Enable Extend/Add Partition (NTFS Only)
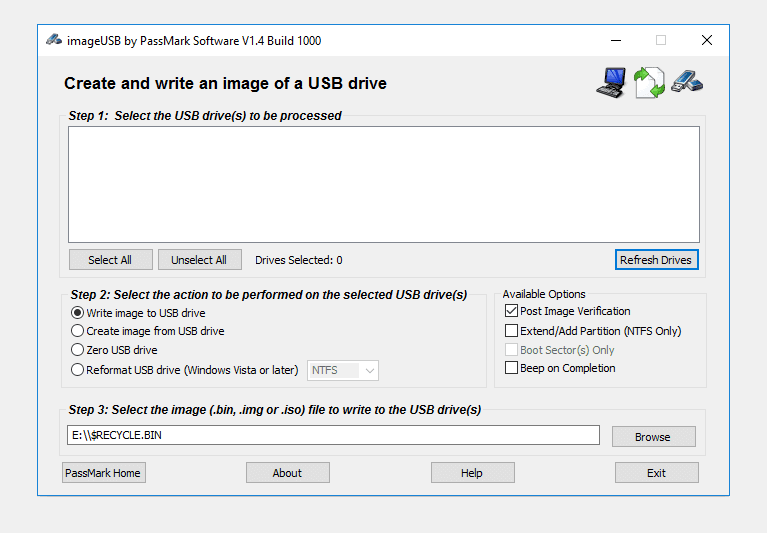This screenshot has width=767, height=533. pyautogui.click(x=511, y=331)
